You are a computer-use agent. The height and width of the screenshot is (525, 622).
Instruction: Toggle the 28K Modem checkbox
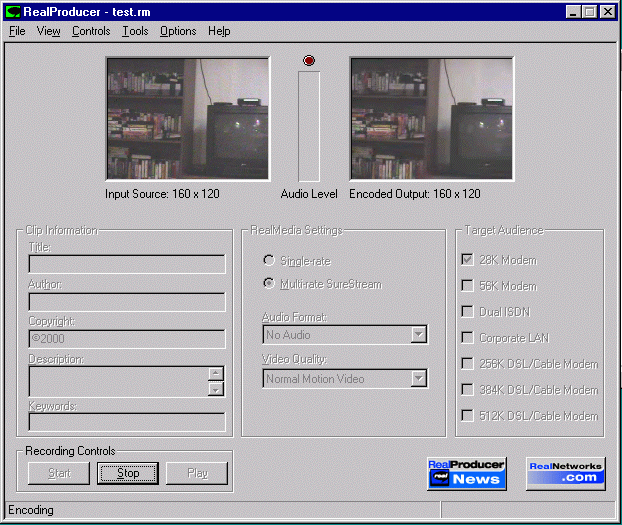[467, 260]
